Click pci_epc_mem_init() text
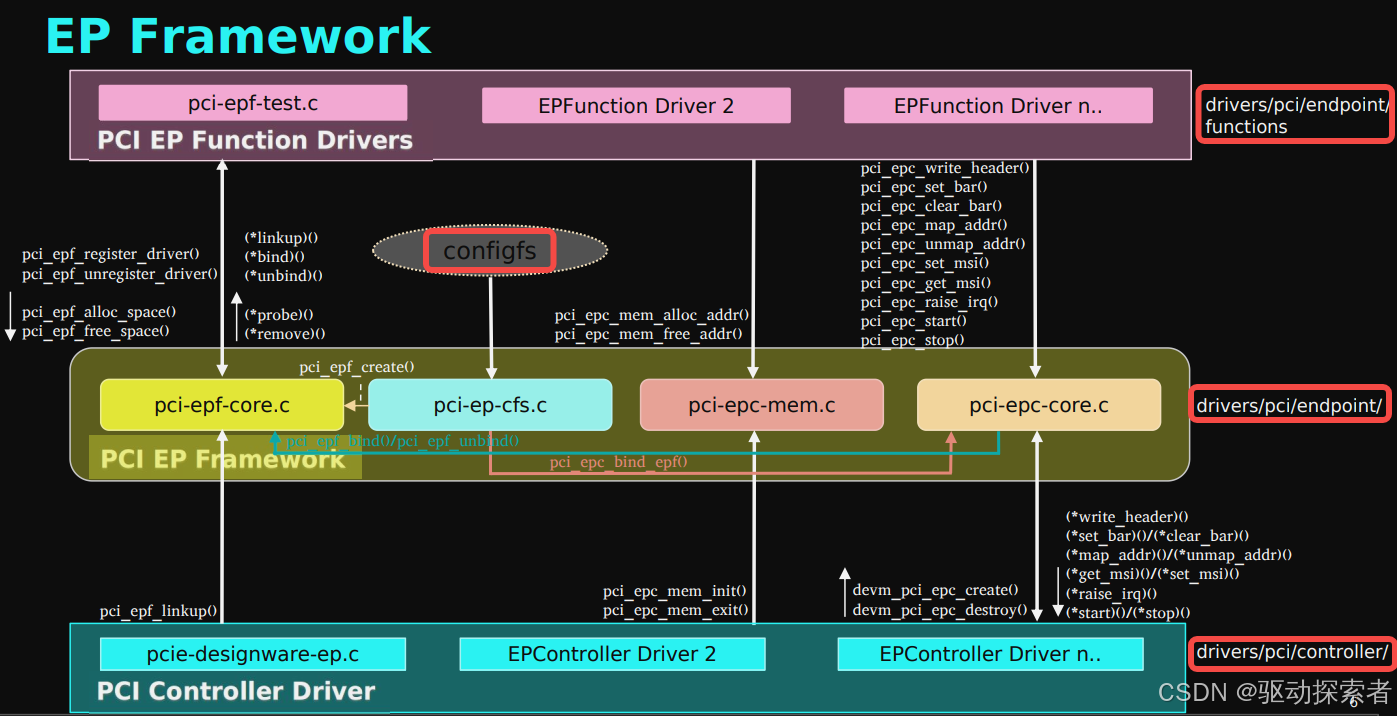The height and width of the screenshot is (716, 1397). (675, 591)
